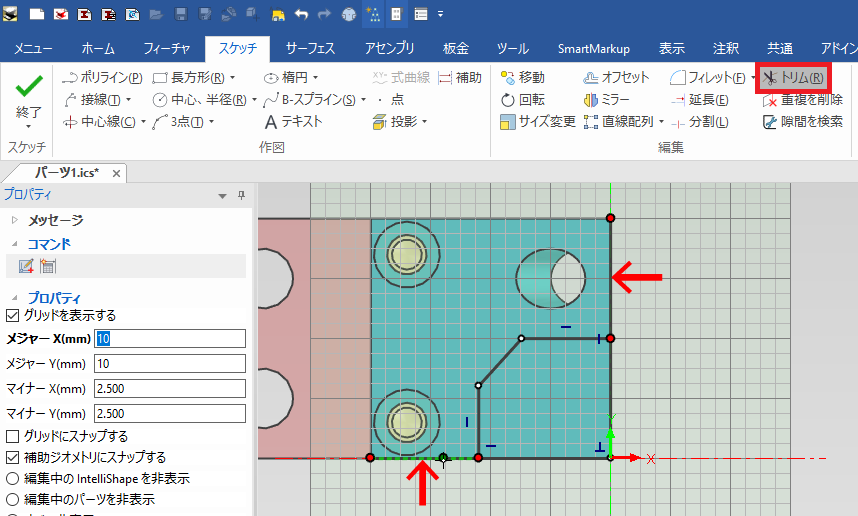The width and height of the screenshot is (858, 516).
Task: Uncheck グリッドを表示する checkbox
Action: tap(13, 315)
